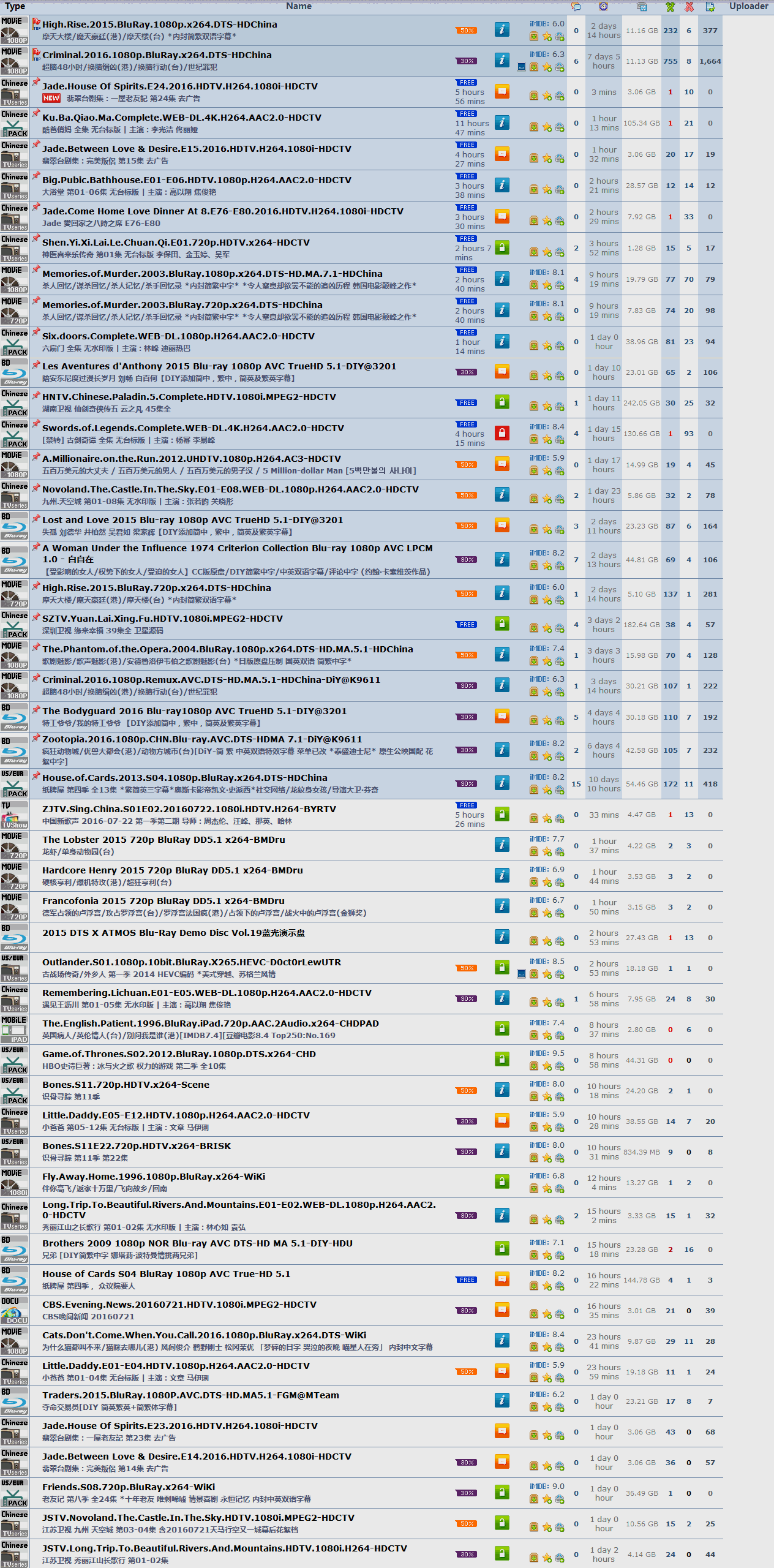Click DOCU category icon beside CBS.Evening.News
Screen dimensions: 774x1568
[x=15, y=1310]
